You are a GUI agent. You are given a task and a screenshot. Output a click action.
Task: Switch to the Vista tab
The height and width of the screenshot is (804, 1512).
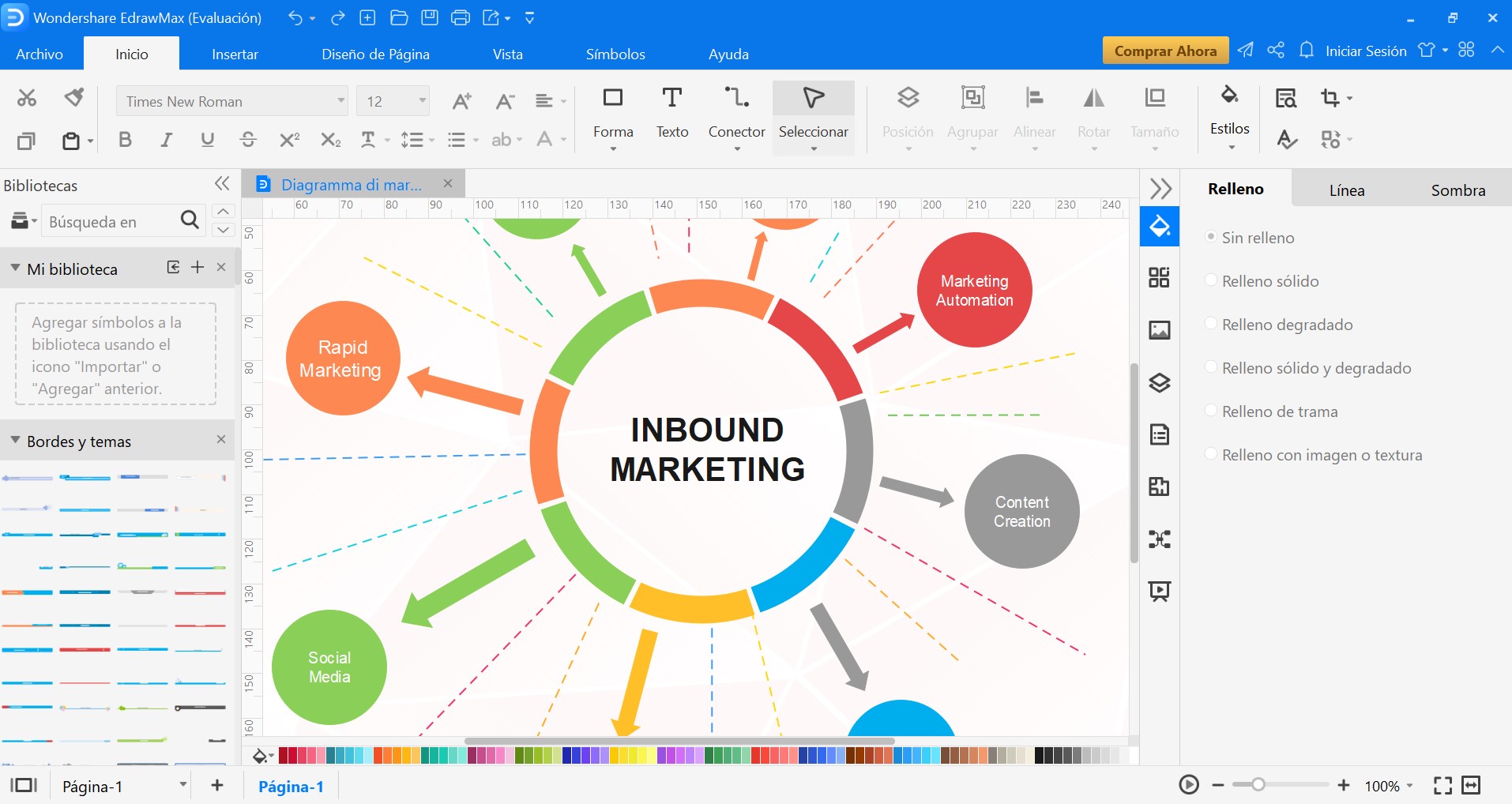(508, 54)
